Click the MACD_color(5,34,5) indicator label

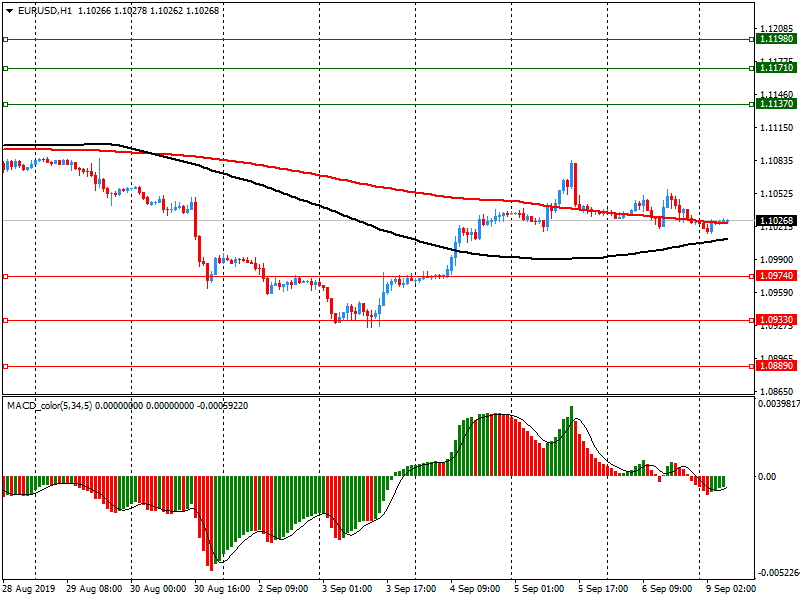49,406
